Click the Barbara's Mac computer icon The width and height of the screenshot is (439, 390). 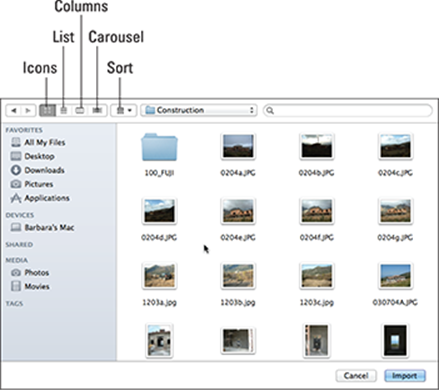tap(16, 227)
